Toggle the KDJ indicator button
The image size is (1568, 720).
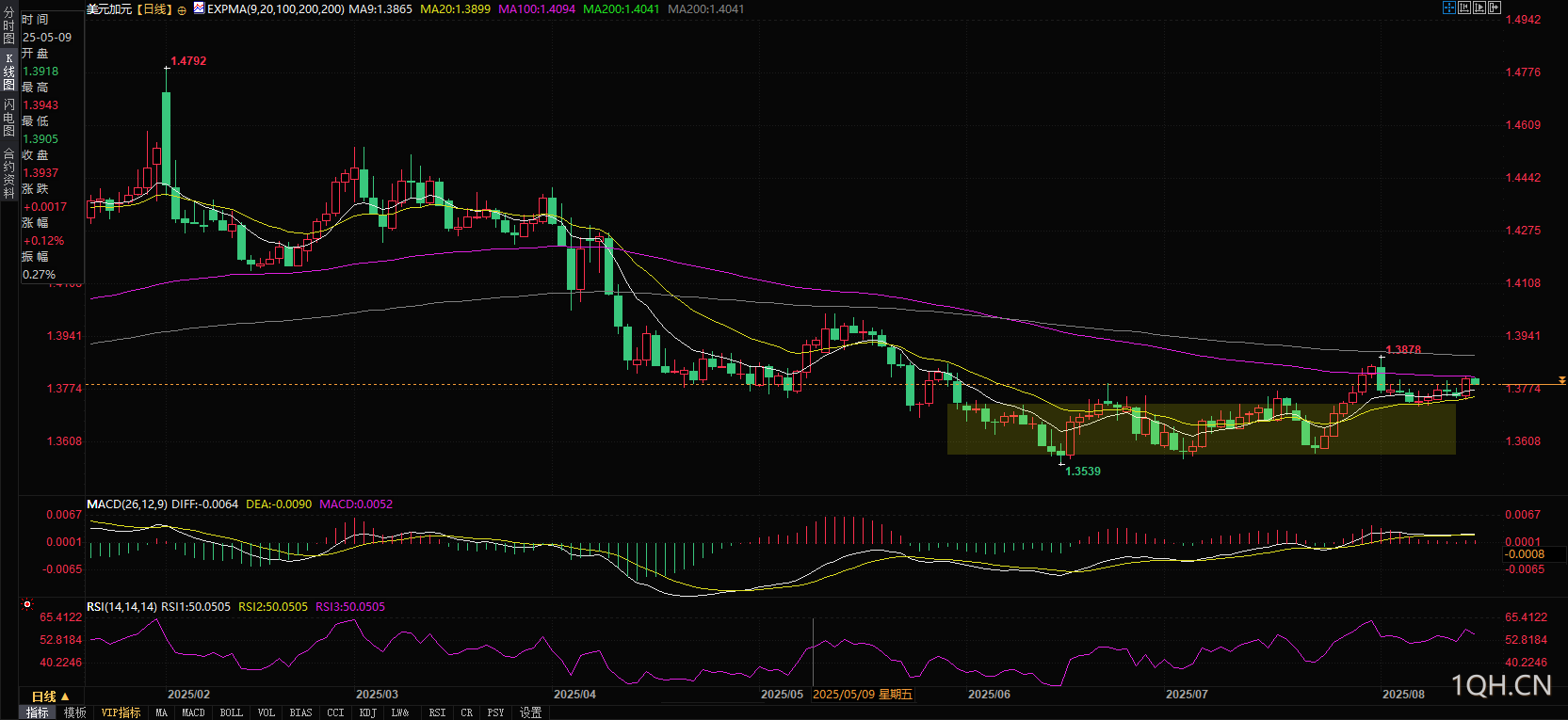point(367,712)
